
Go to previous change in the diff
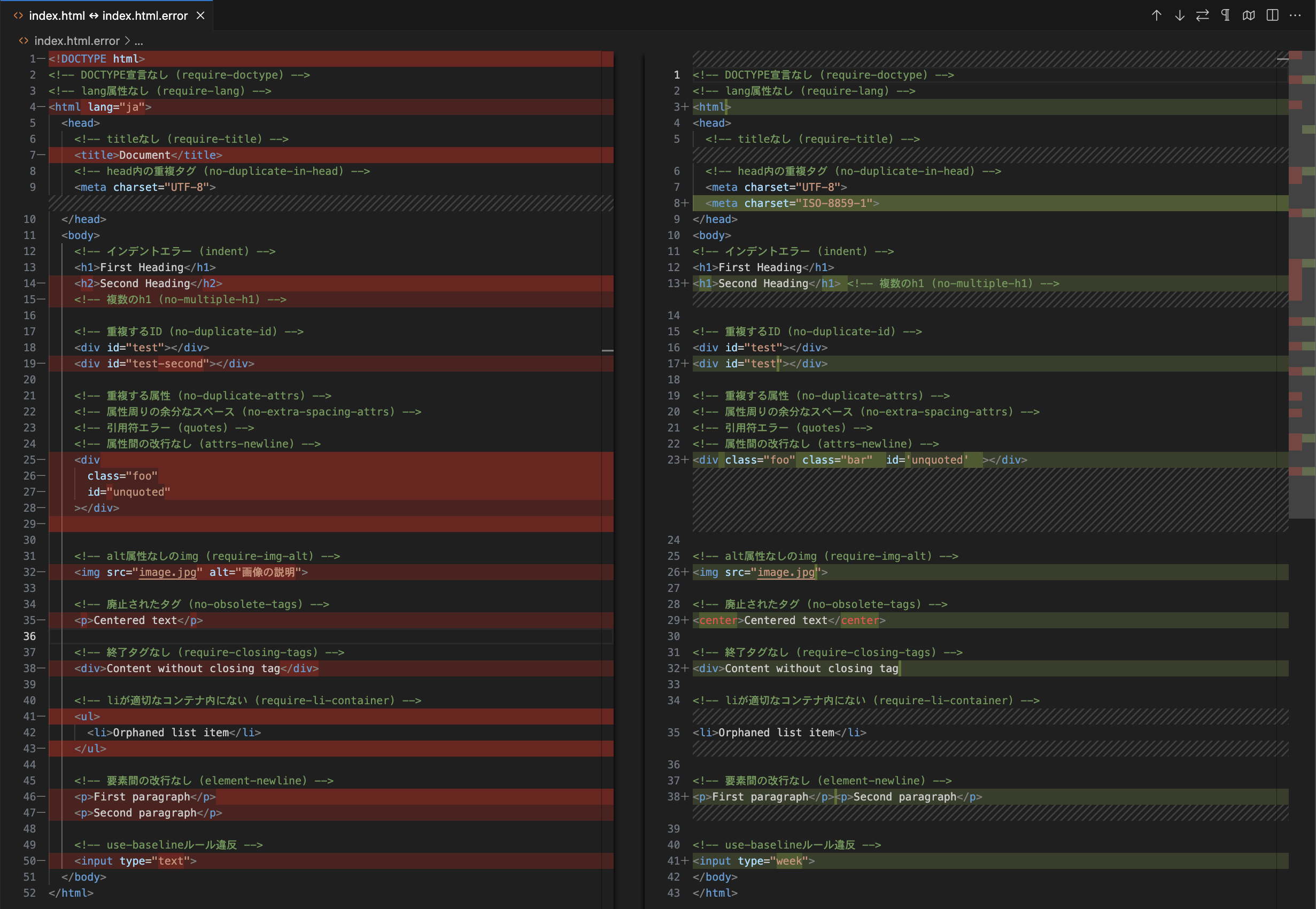(1157, 16)
